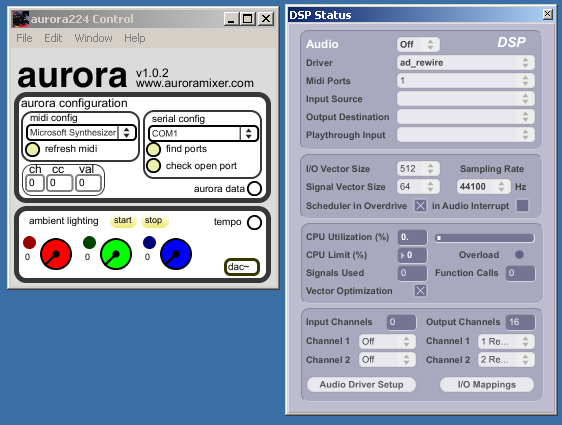Image resolution: width=562 pixels, height=425 pixels.
Task: Open the I/O Vector Size dropdown
Action: [418, 168]
